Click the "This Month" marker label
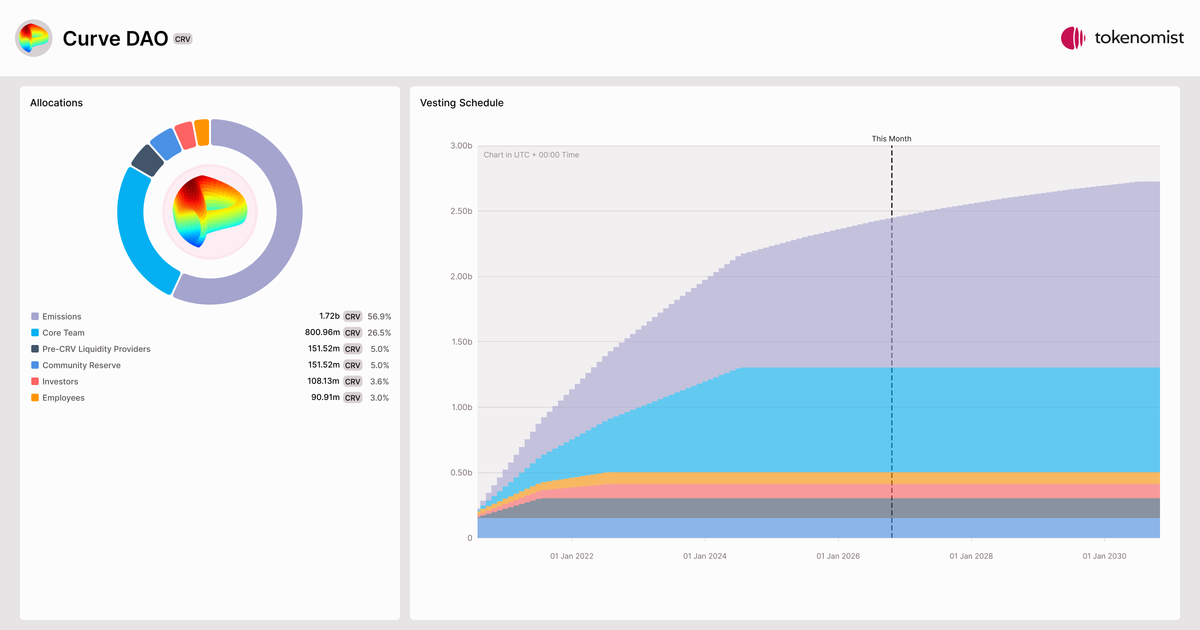The height and width of the screenshot is (630, 1200). [891, 139]
